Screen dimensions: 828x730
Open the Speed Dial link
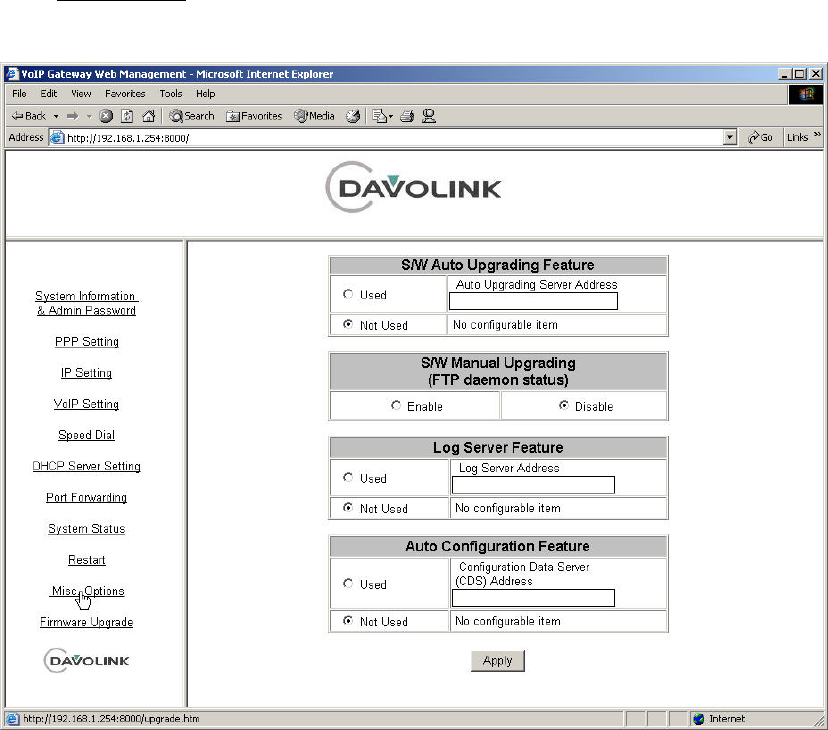tap(87, 435)
